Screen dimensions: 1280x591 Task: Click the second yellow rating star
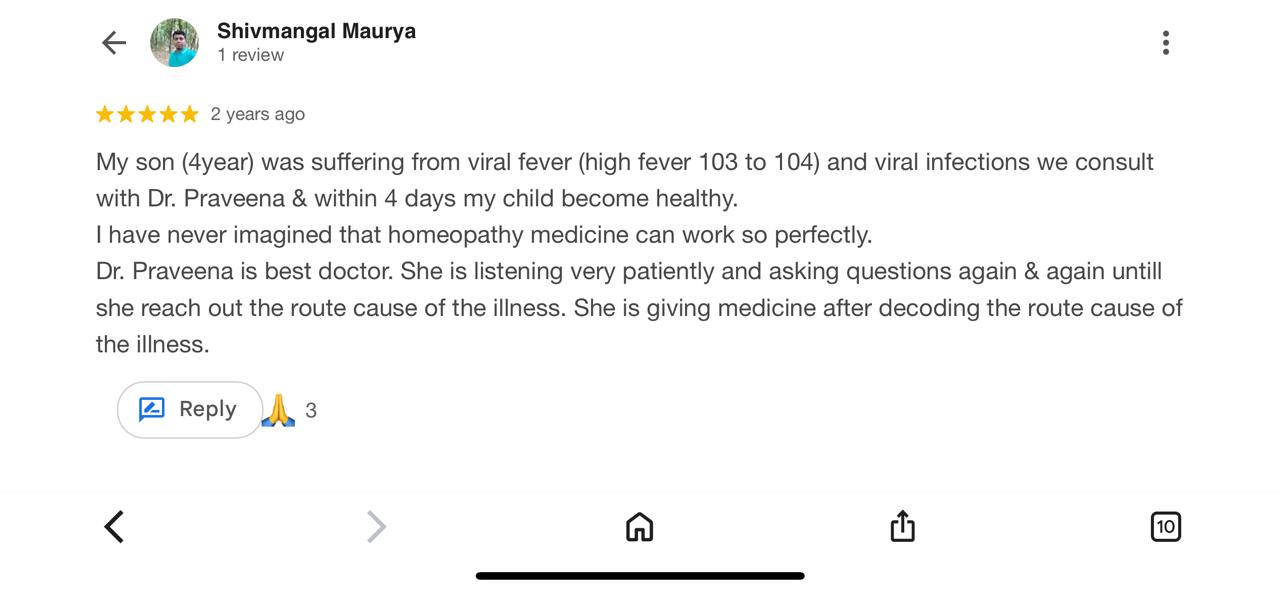click(x=126, y=115)
